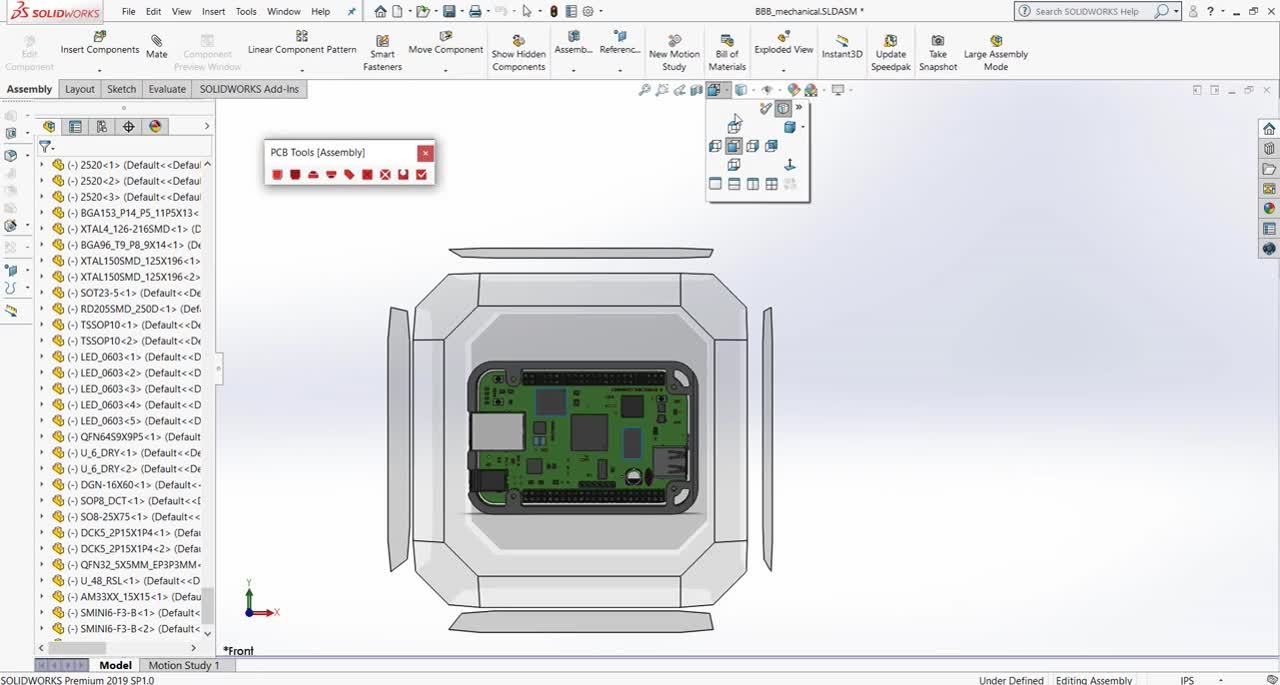1280x685 pixels.
Task: Open the Tools menu
Action: pyautogui.click(x=246, y=11)
